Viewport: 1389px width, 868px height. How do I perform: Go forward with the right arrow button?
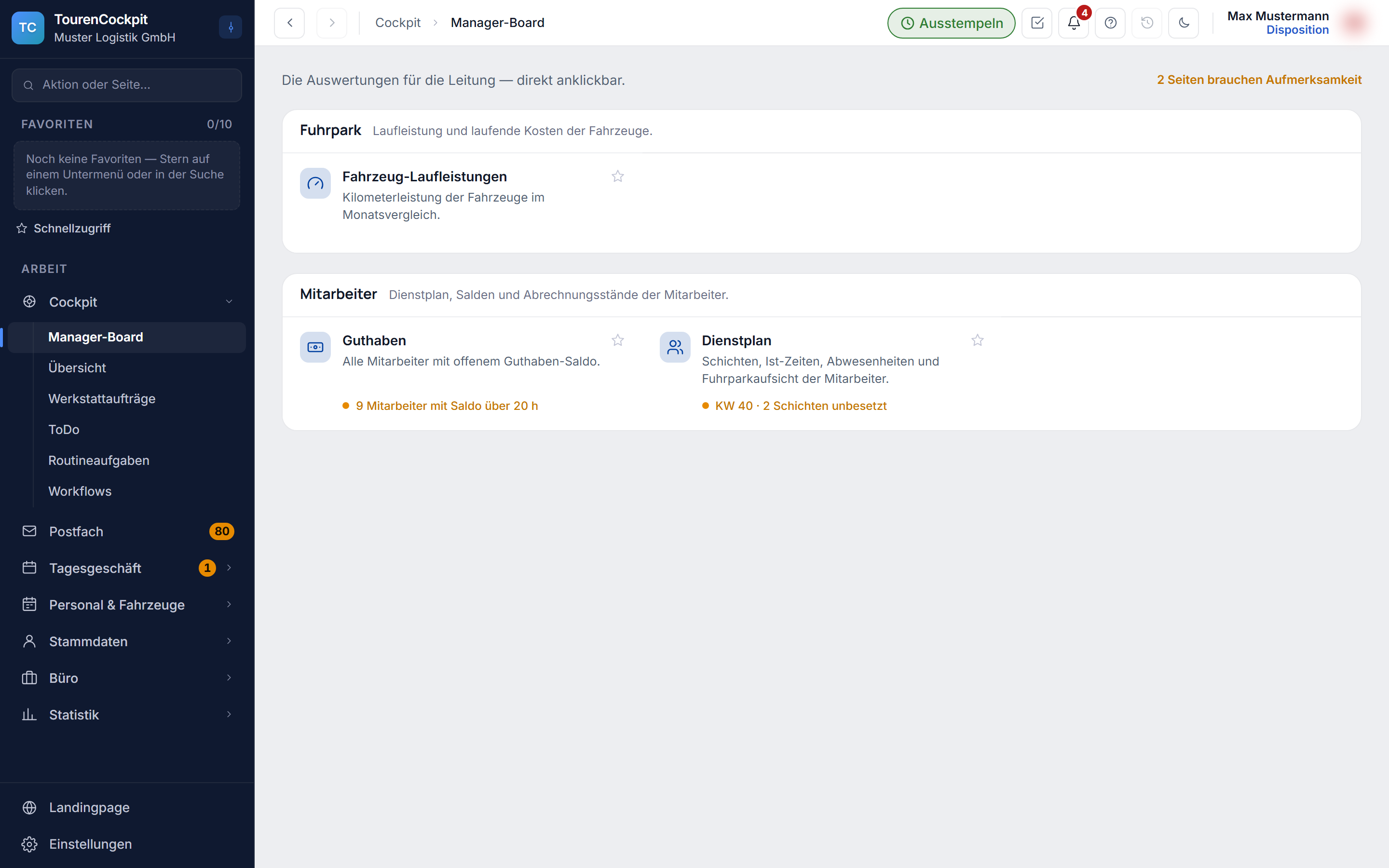(332, 23)
